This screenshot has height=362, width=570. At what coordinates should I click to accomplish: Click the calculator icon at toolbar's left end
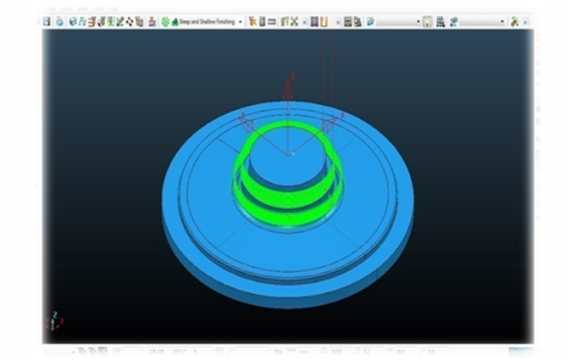47,22
